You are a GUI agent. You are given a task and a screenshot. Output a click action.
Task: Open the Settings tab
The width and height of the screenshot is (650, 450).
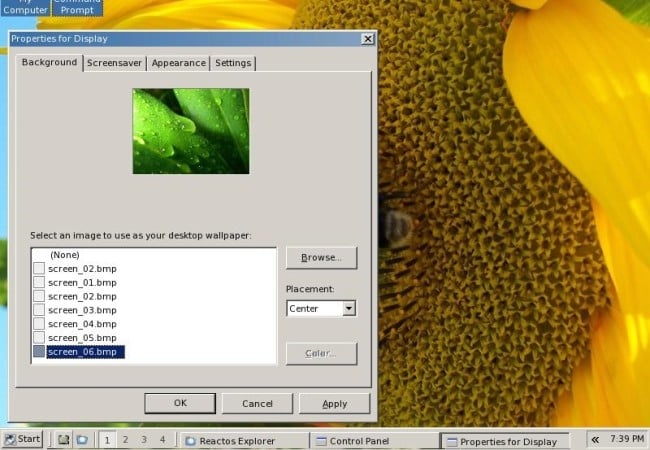coord(233,63)
